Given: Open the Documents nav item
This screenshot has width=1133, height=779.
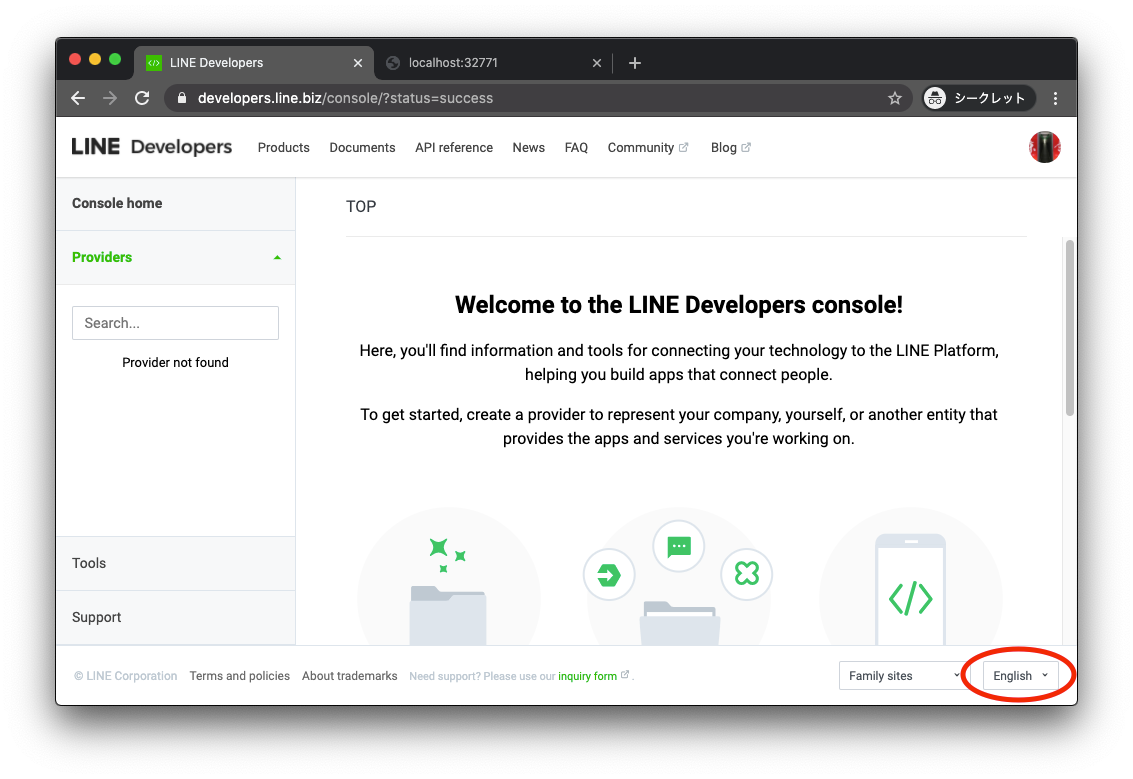Looking at the screenshot, I should 362,147.
